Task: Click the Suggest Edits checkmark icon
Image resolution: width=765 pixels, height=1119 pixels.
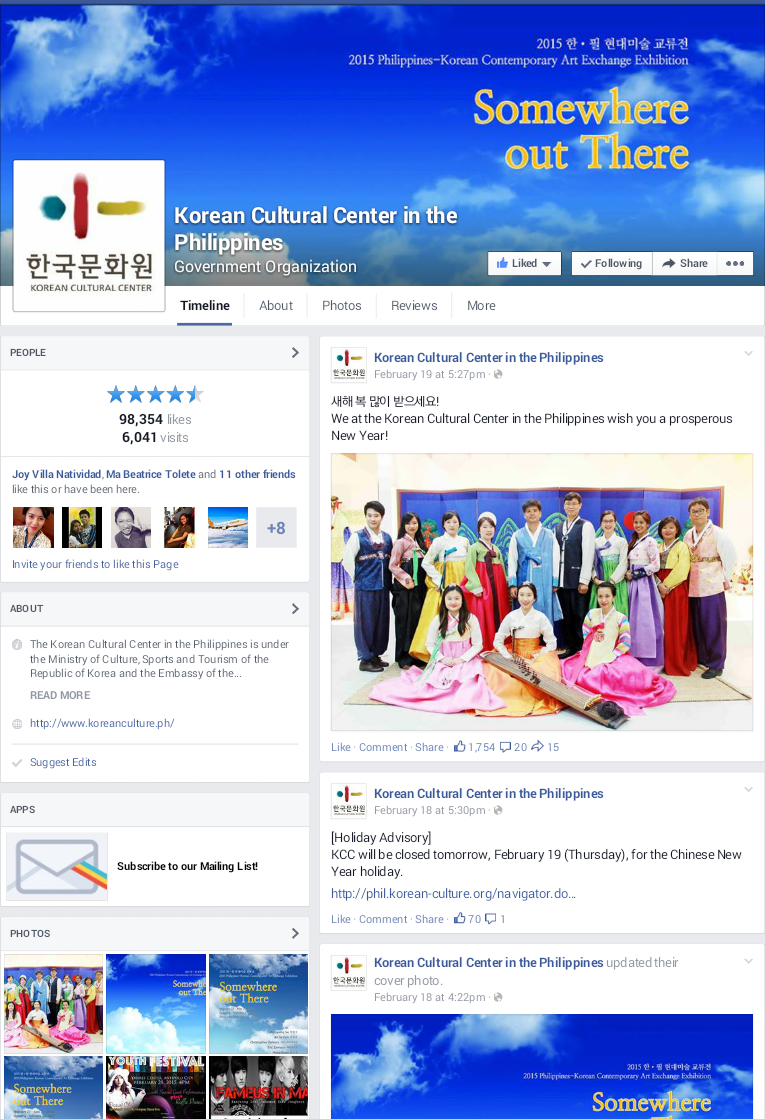Action: tap(17, 763)
